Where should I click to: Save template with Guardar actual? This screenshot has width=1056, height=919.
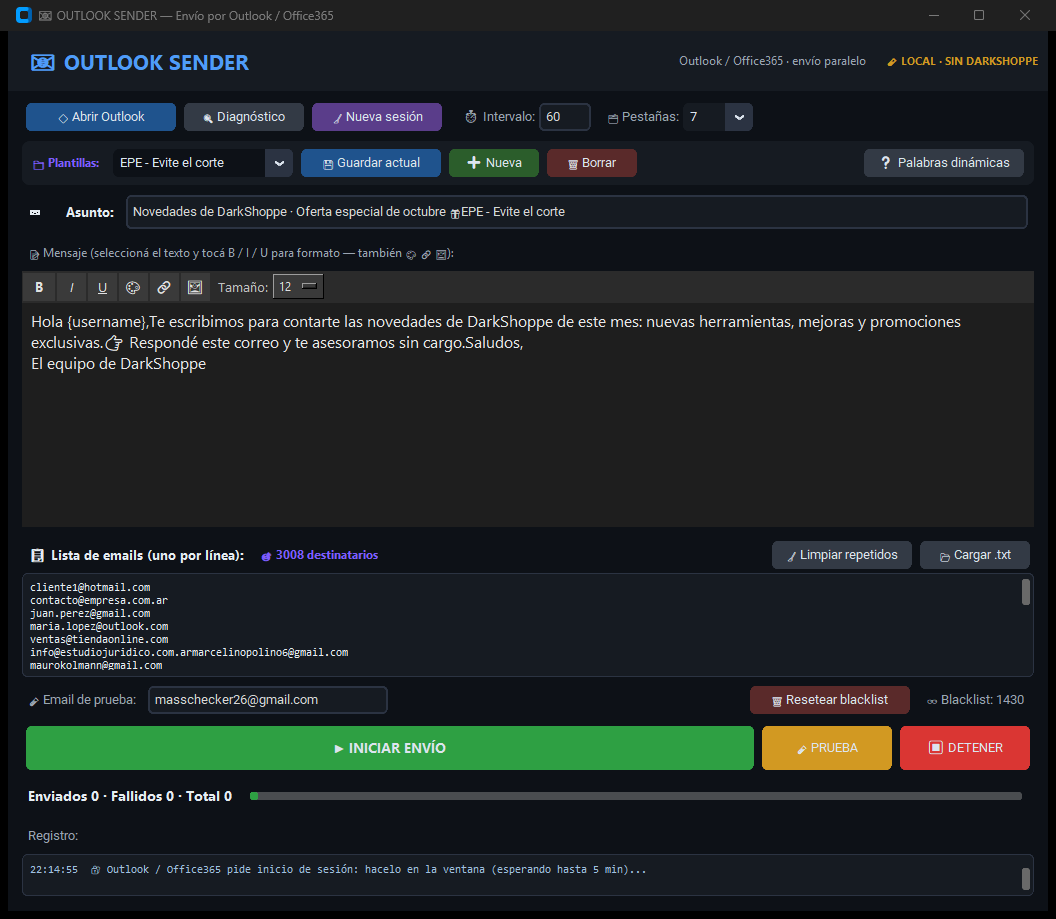pos(371,163)
